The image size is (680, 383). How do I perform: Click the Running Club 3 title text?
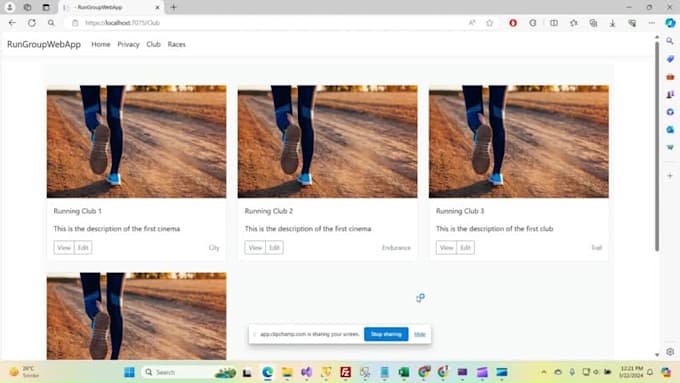pyautogui.click(x=460, y=211)
